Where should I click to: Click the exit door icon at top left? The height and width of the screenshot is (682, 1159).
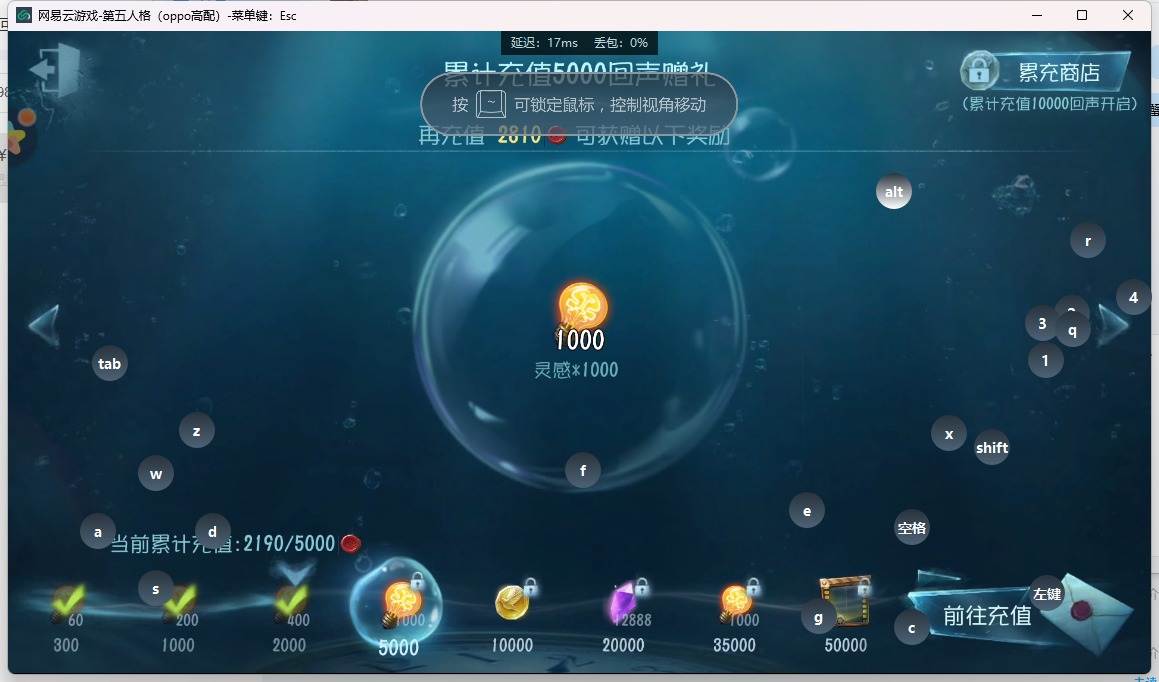tap(55, 70)
